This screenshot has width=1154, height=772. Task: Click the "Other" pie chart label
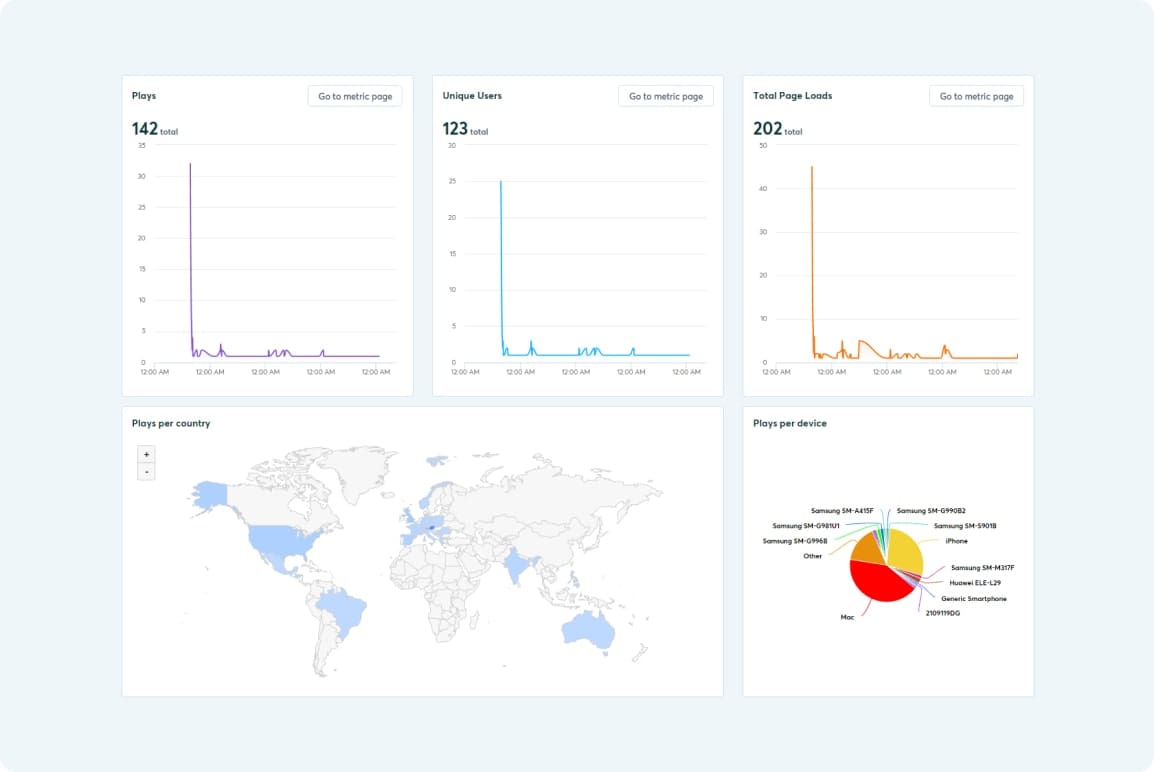click(x=813, y=556)
